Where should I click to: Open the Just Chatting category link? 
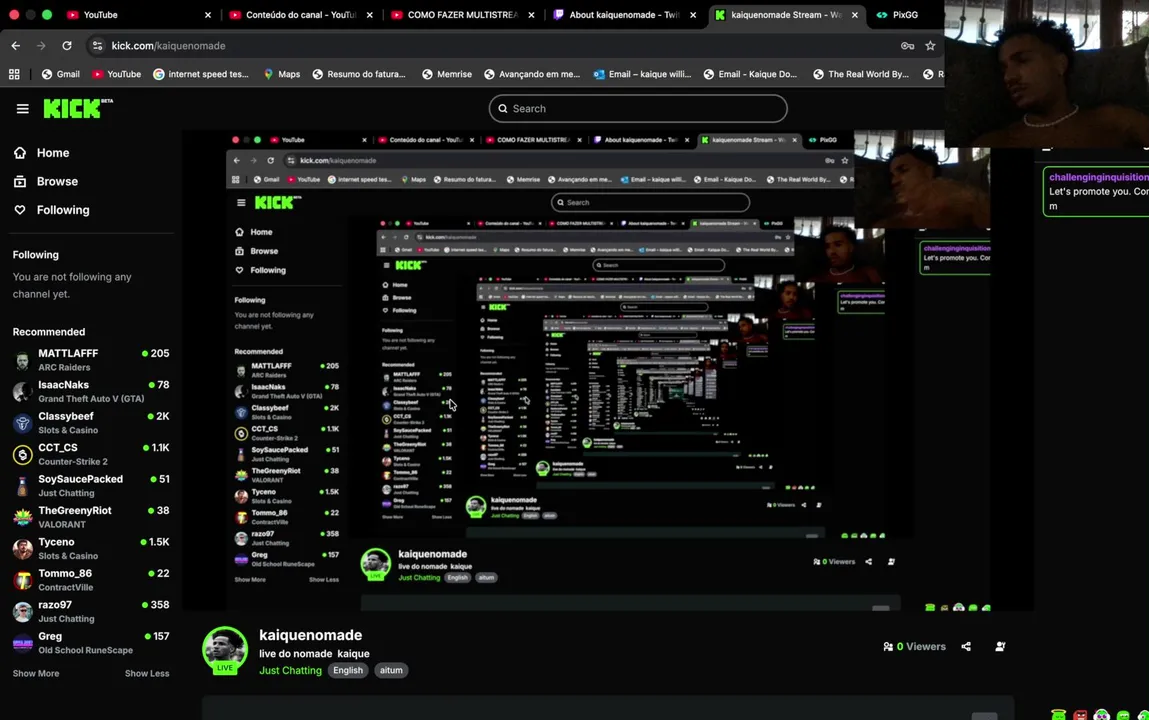pyautogui.click(x=290, y=670)
